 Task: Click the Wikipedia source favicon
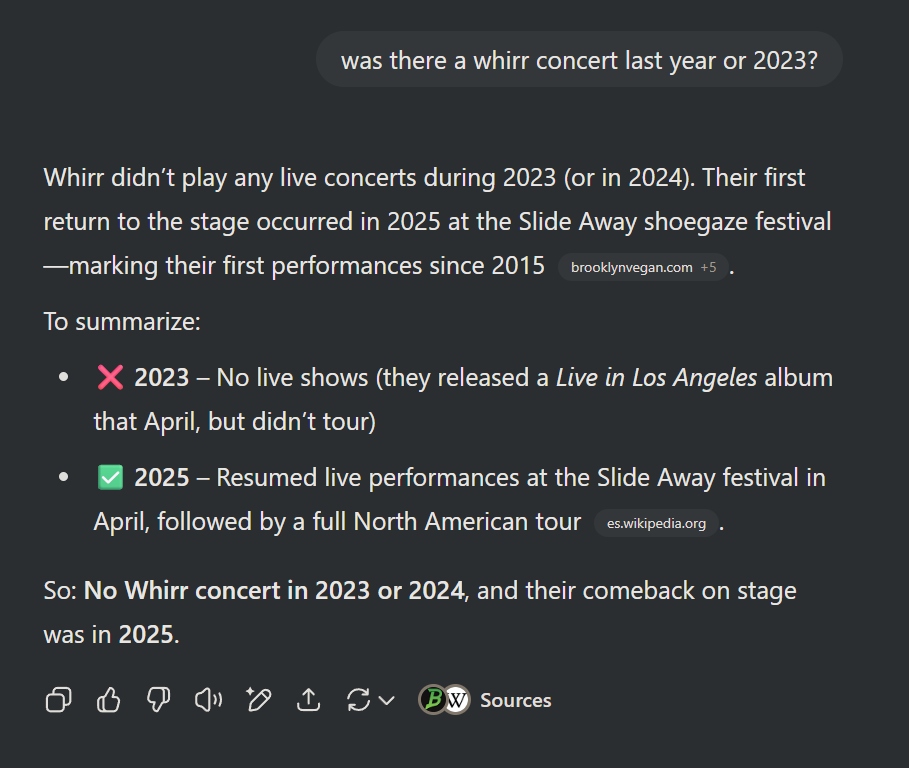pos(457,700)
